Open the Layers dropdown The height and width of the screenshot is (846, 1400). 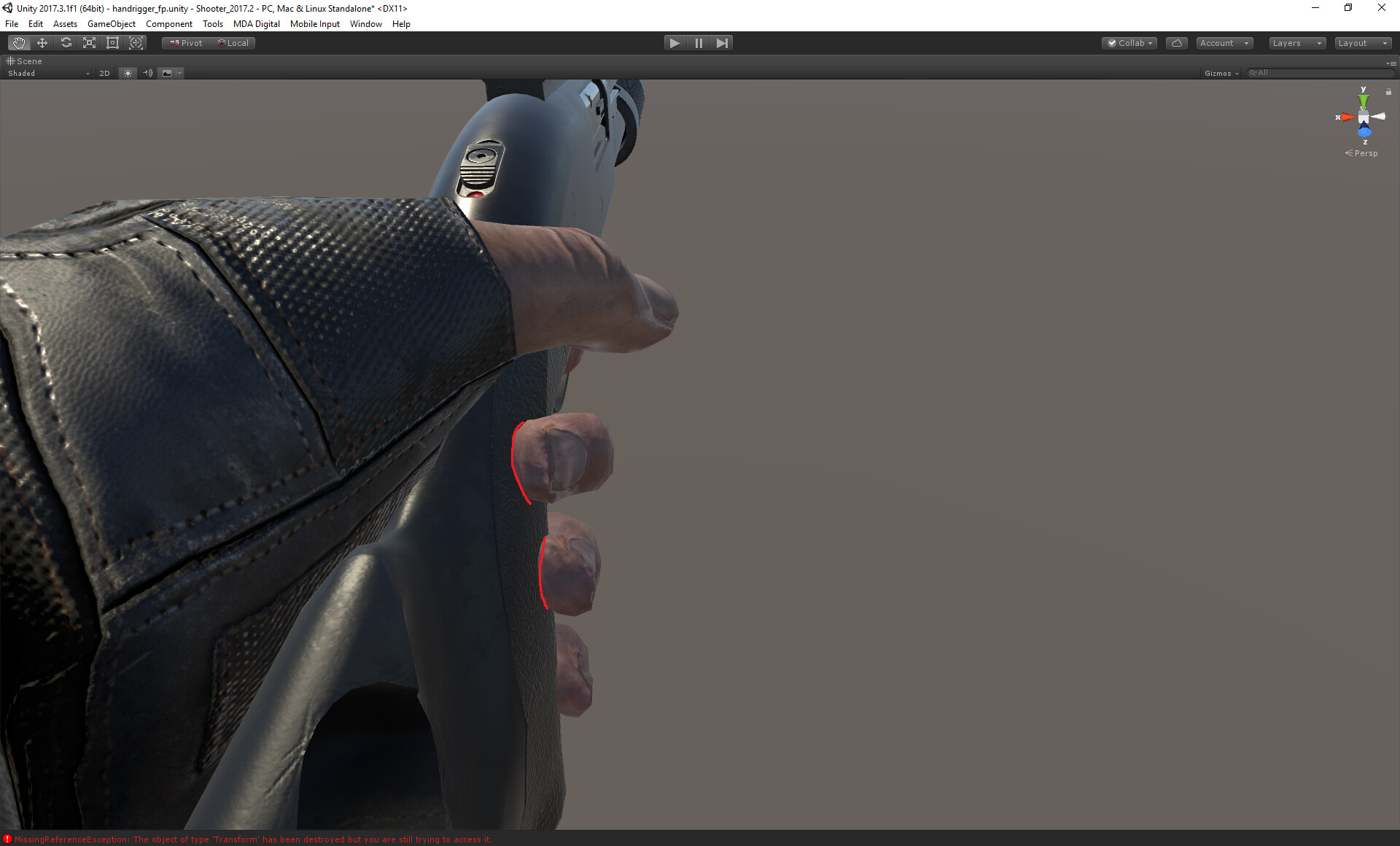pos(1296,42)
